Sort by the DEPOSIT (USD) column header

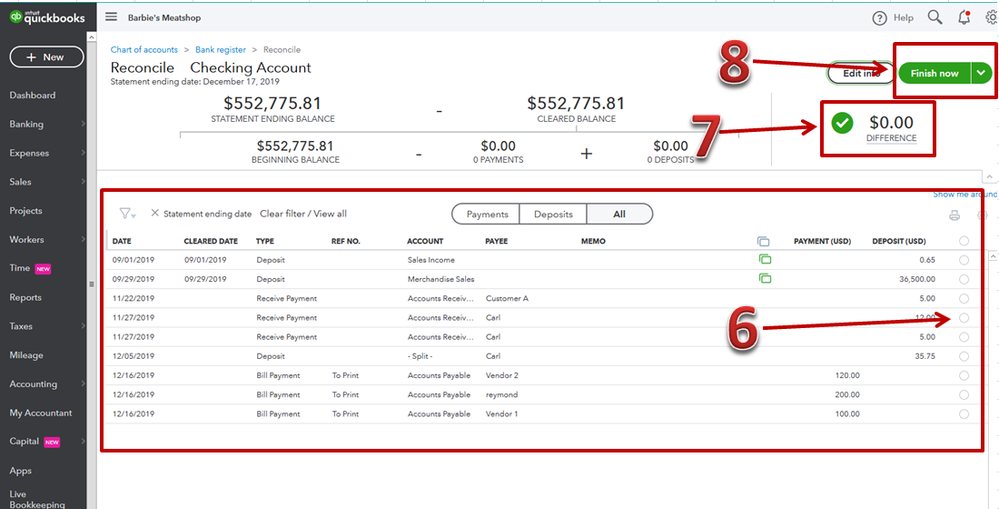(x=899, y=241)
